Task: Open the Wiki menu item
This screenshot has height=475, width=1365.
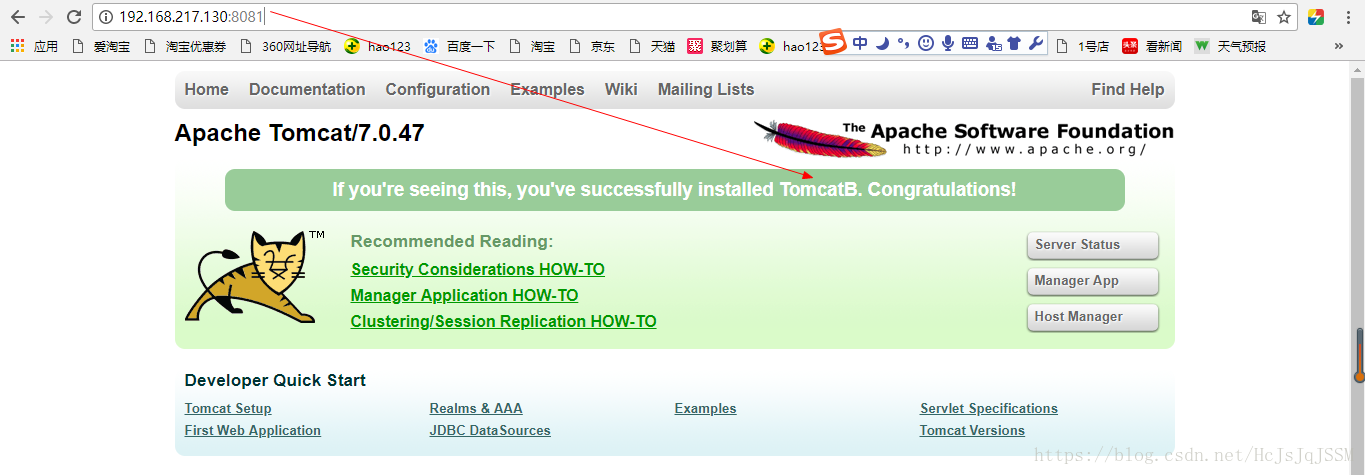Action: coord(621,89)
